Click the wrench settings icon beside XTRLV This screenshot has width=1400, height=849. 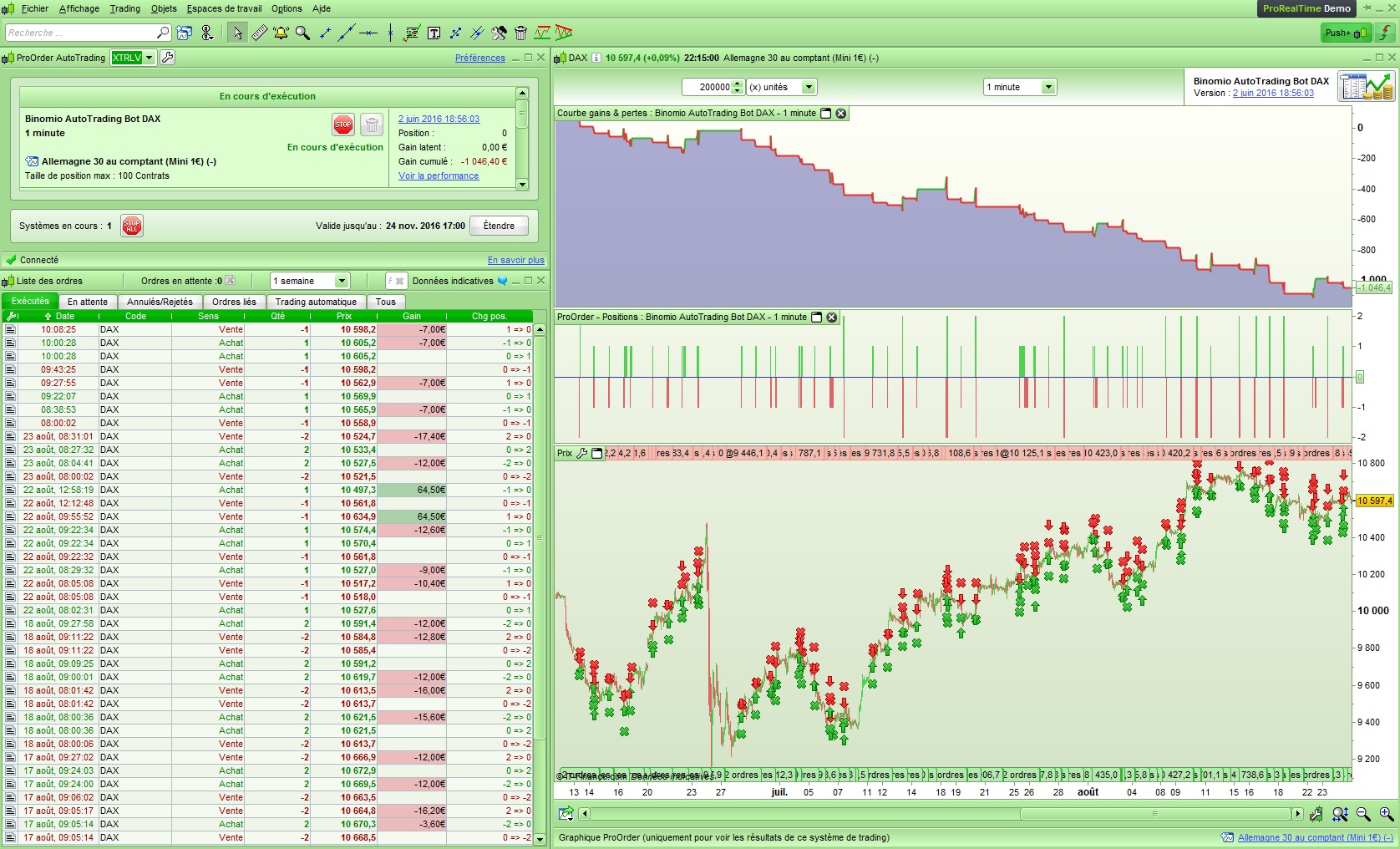click(x=167, y=58)
